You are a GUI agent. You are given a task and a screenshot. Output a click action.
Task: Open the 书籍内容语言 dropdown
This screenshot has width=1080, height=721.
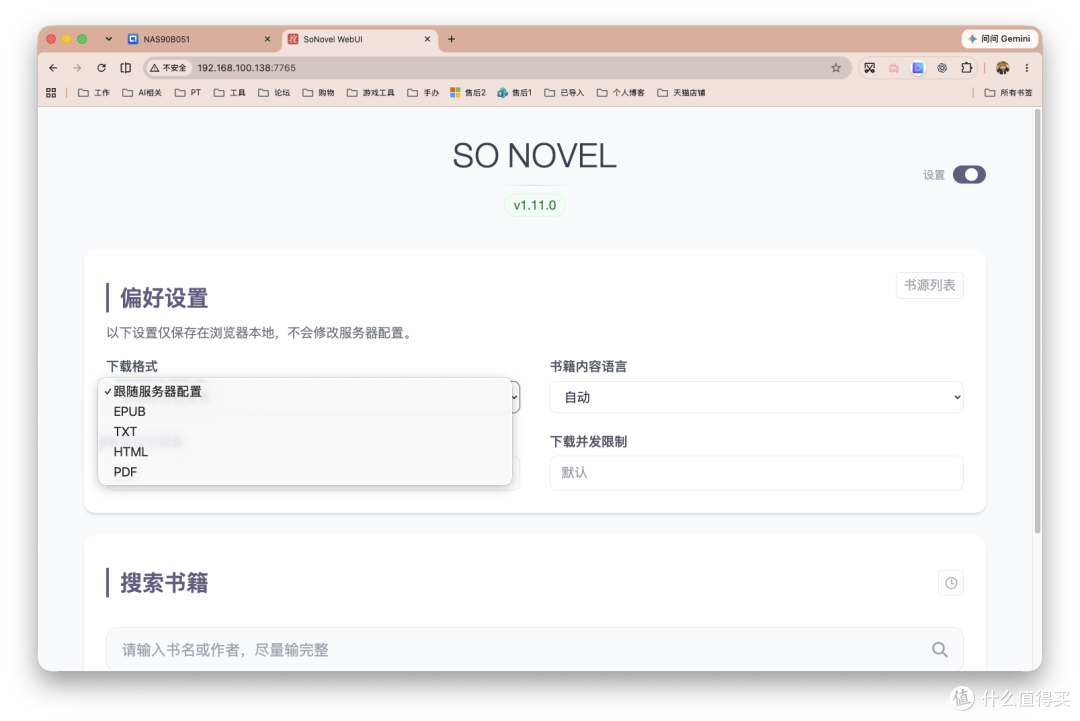tap(756, 397)
